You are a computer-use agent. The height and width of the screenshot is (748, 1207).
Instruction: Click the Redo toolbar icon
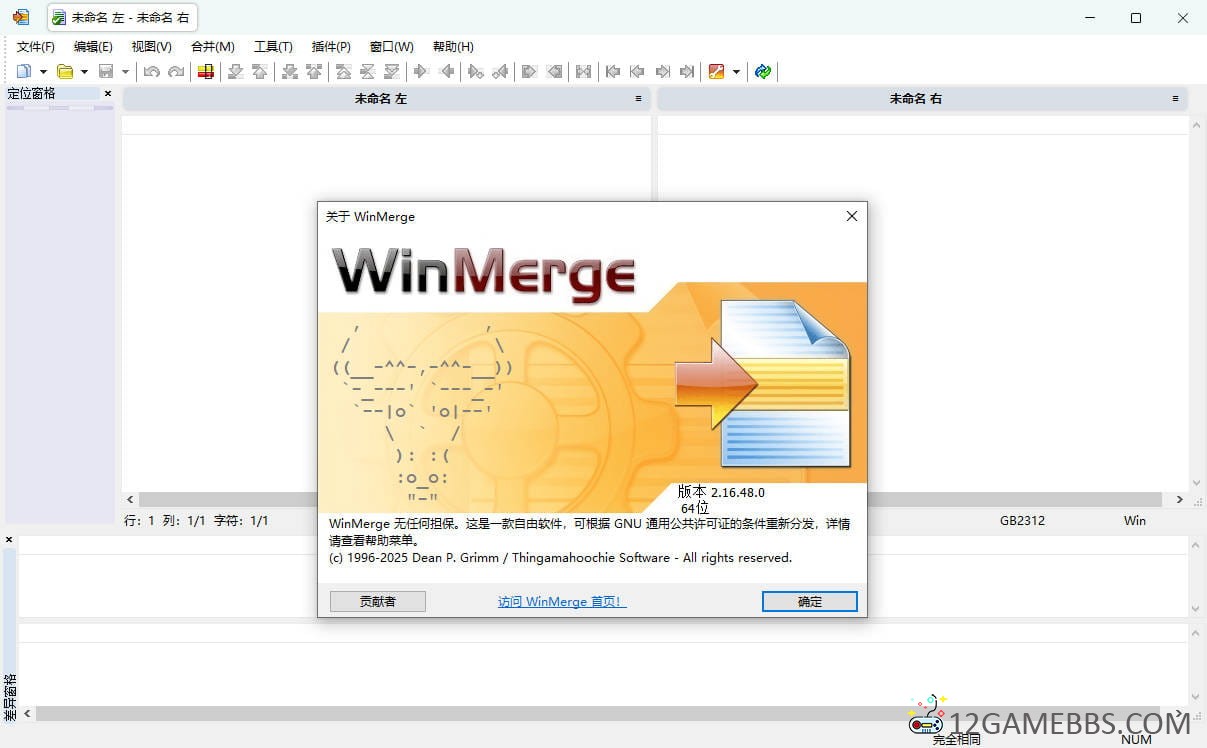(176, 71)
